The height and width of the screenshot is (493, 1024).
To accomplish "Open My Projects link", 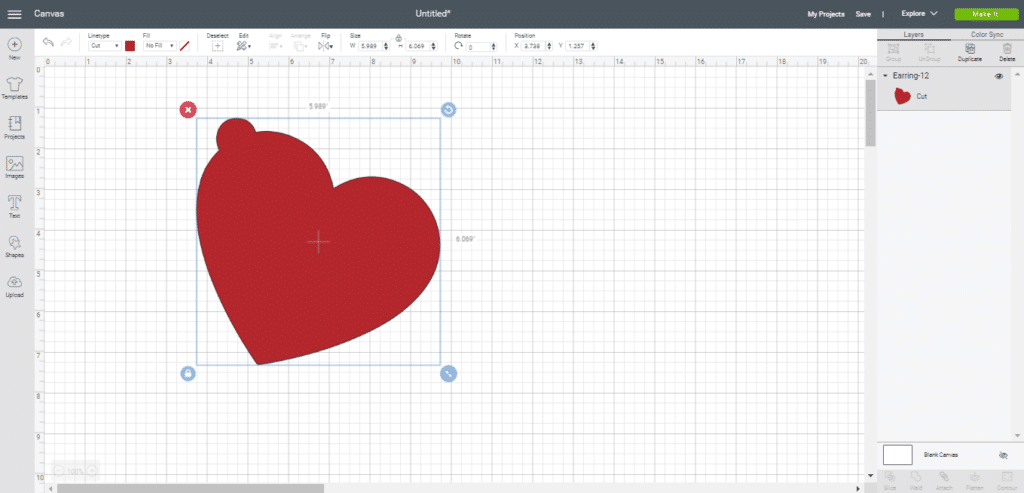I will 825,14.
